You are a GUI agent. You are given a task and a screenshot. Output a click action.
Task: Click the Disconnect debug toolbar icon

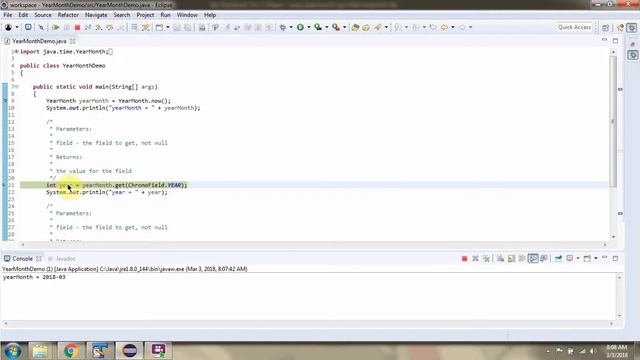click(88, 27)
